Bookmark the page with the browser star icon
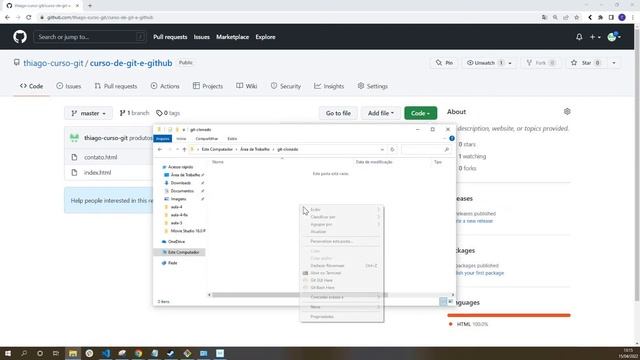This screenshot has width=640, height=360. point(576,18)
